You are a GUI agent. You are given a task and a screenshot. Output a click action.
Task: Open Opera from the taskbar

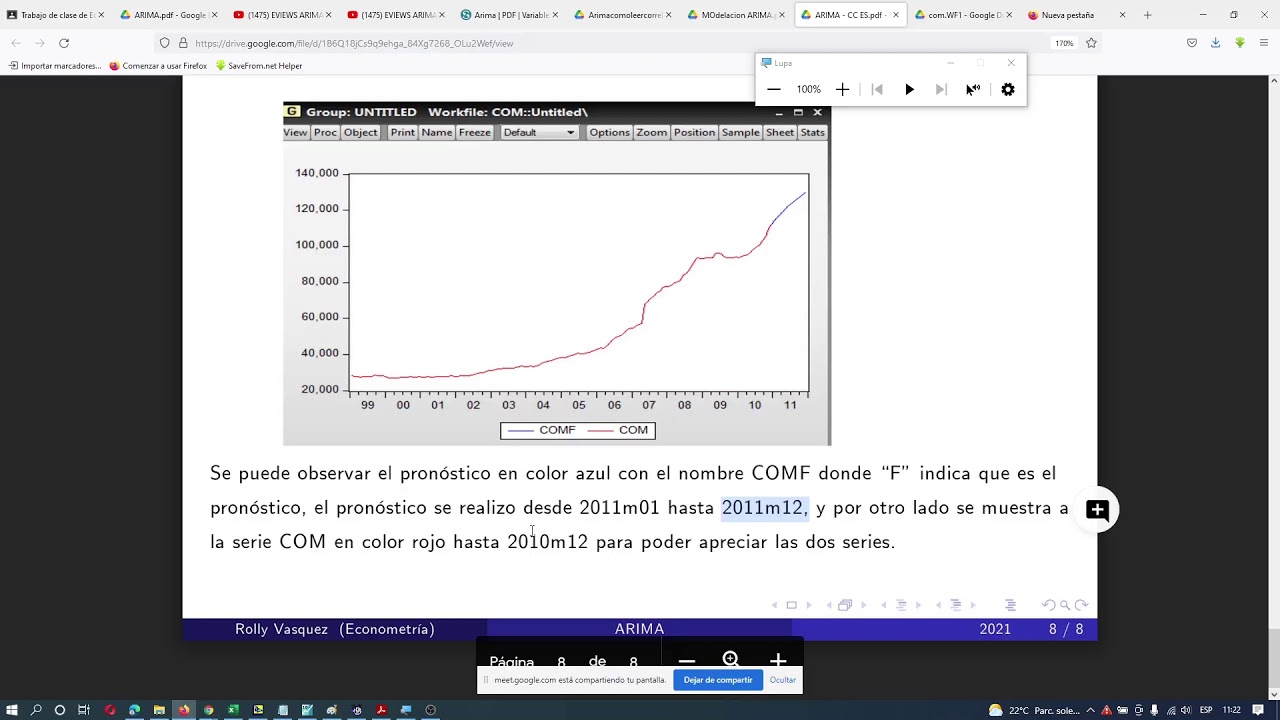pos(110,710)
